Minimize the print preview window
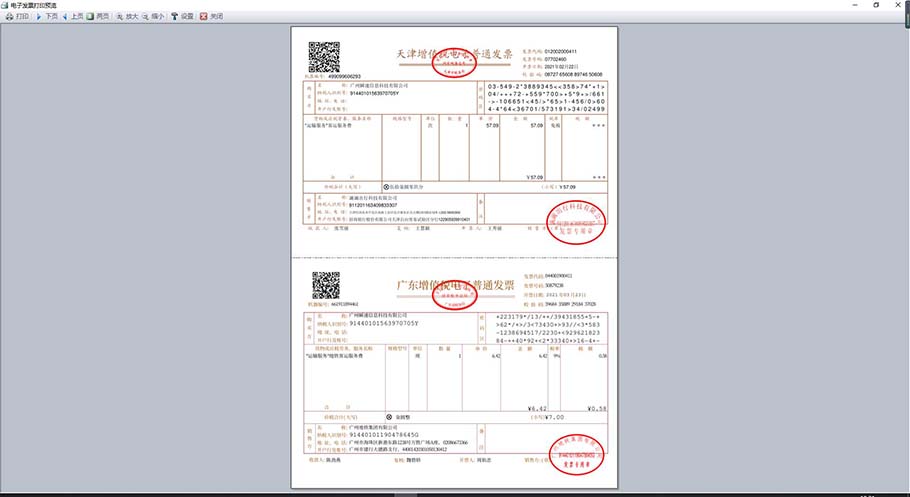This screenshot has width=910, height=497. pos(855,5)
